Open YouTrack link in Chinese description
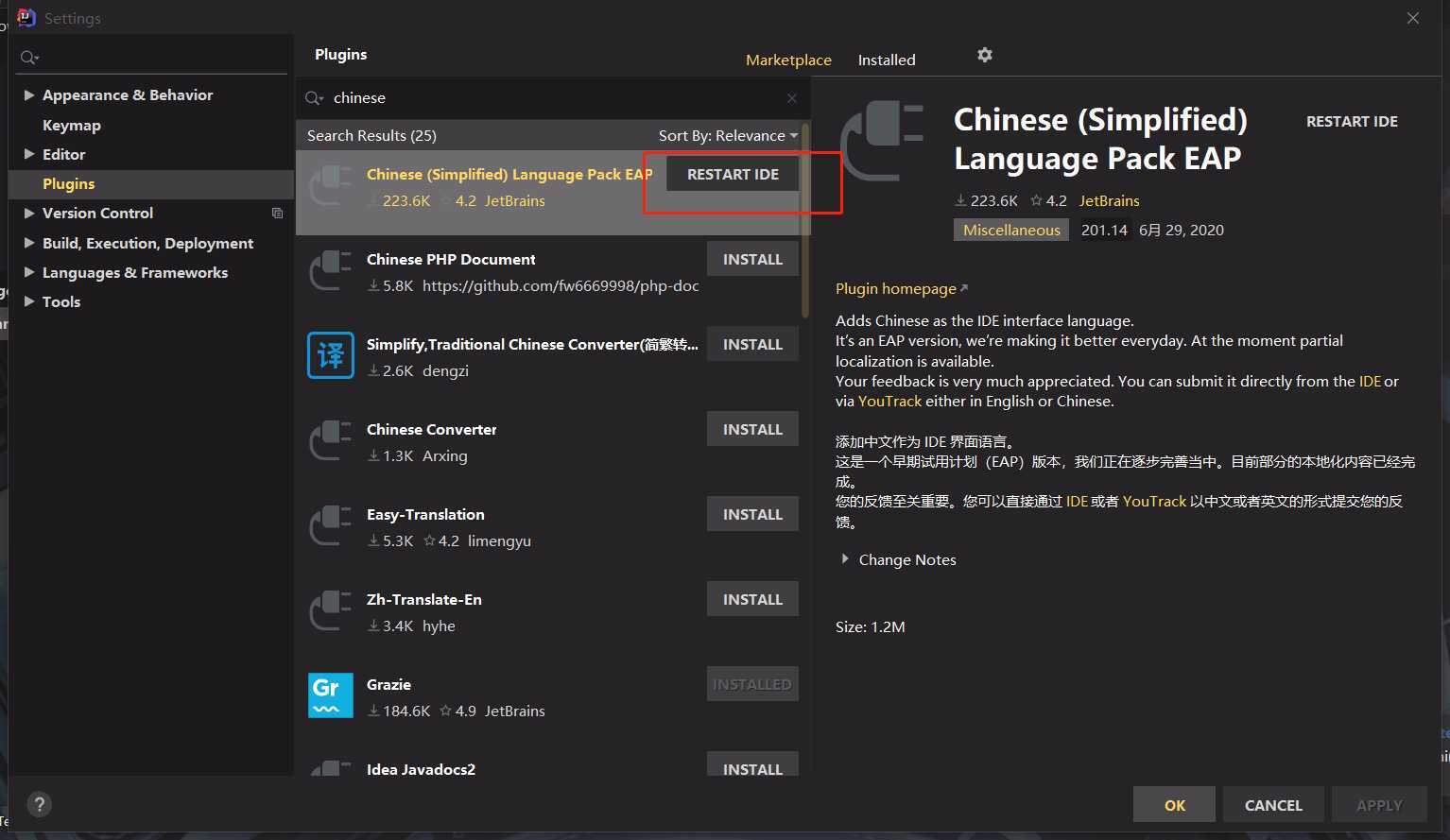The width and height of the screenshot is (1450, 840). [x=1154, y=501]
